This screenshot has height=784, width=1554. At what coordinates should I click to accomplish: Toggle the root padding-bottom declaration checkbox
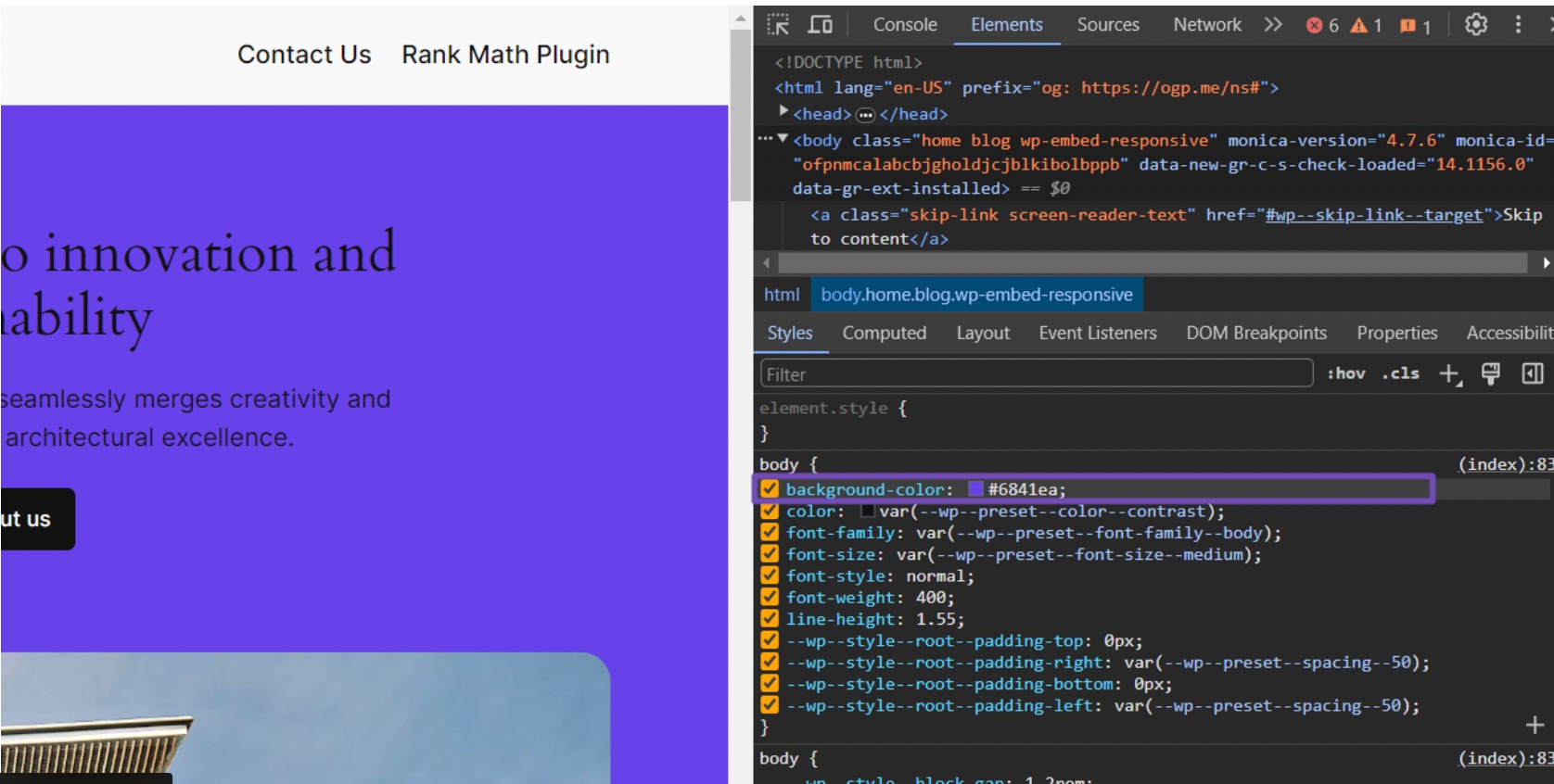(x=770, y=683)
